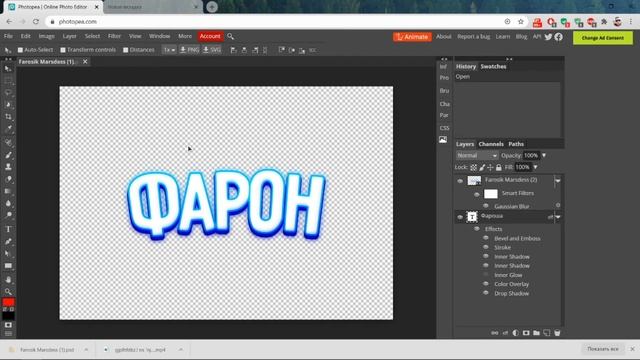
Task: Create a new folder in Layers panel
Action: pyautogui.click(x=536, y=333)
